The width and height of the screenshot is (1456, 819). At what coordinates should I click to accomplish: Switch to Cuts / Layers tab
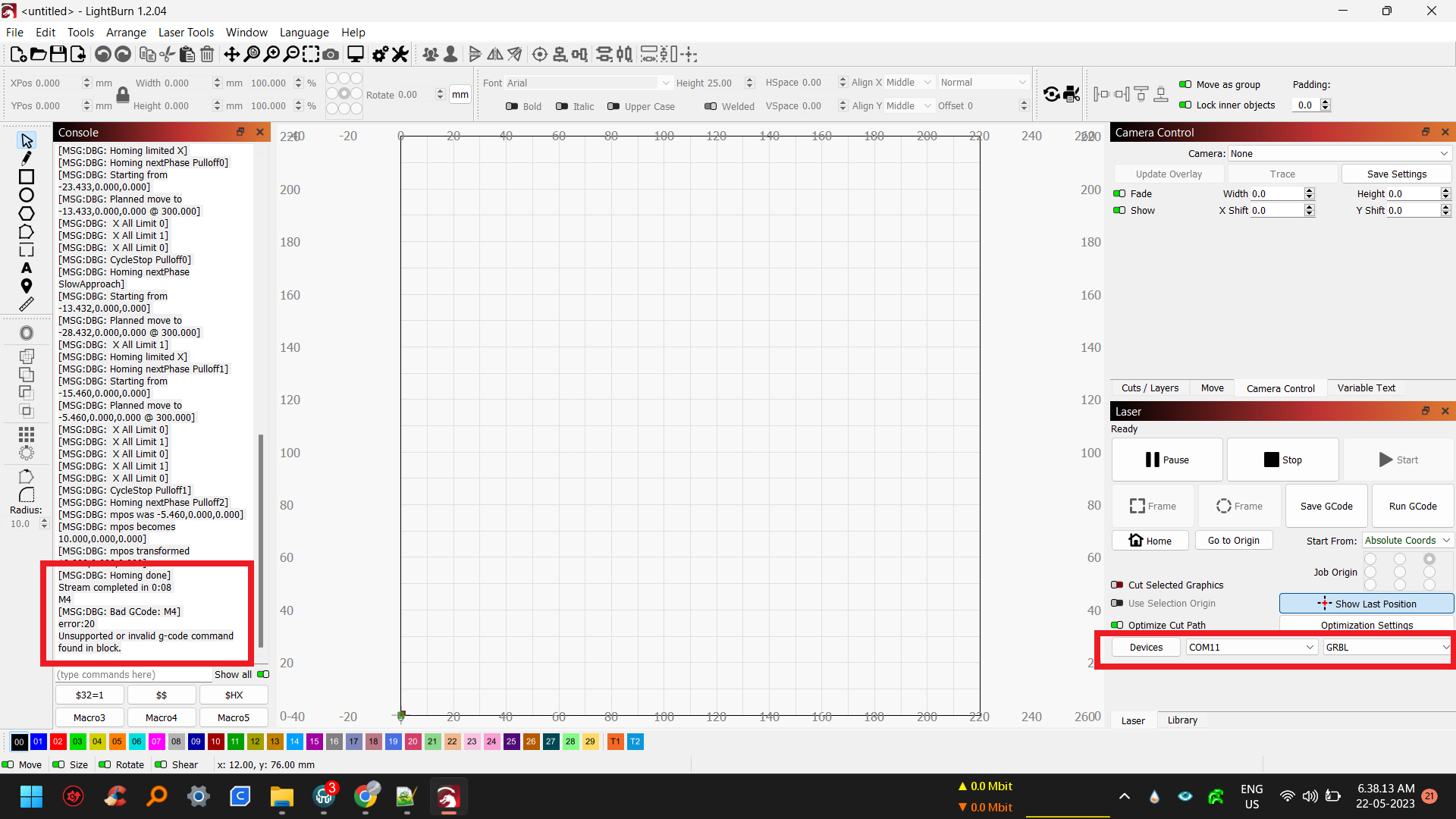1150,388
